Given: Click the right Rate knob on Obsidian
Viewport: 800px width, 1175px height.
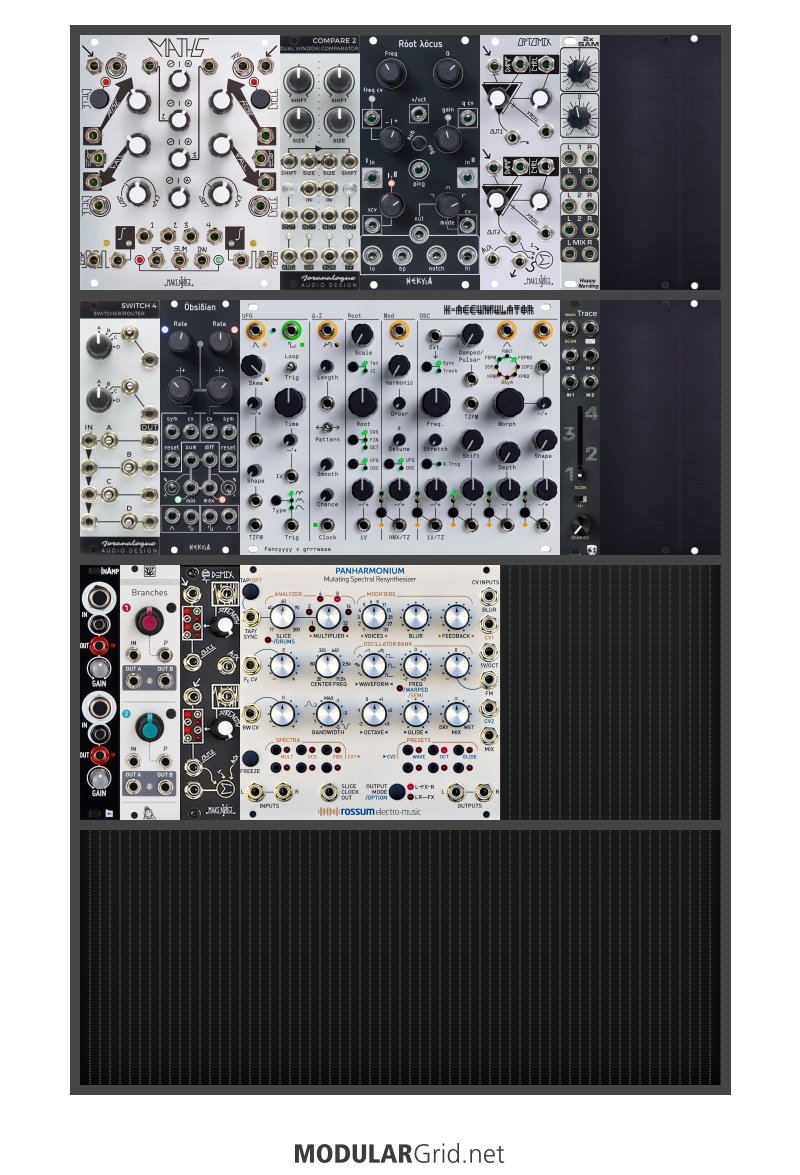Looking at the screenshot, I should [x=219, y=342].
